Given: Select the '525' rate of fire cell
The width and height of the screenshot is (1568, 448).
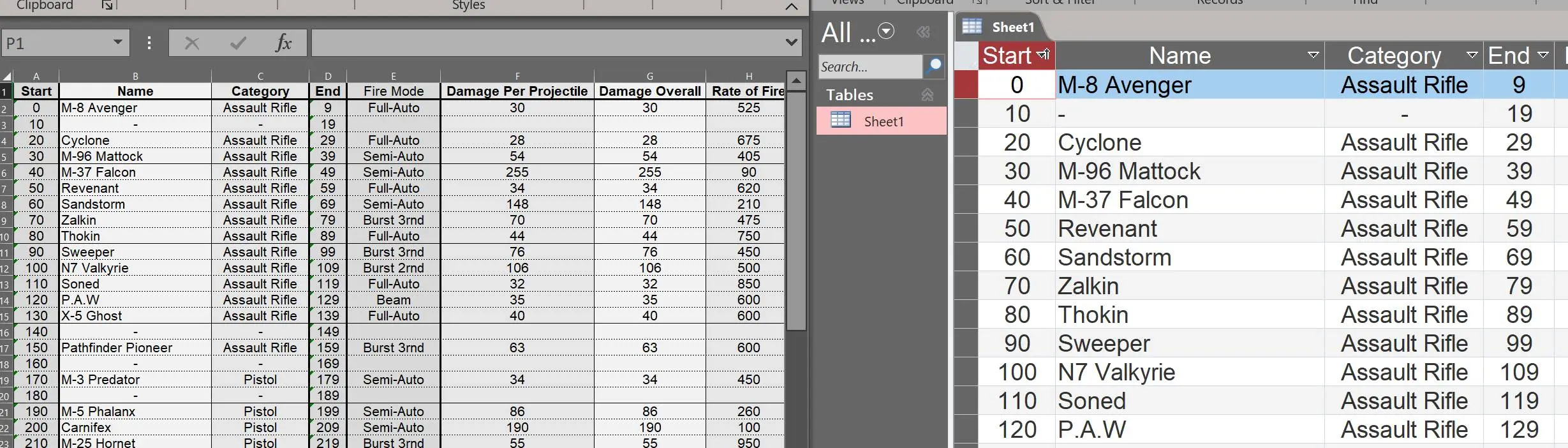Looking at the screenshot, I should (x=746, y=108).
